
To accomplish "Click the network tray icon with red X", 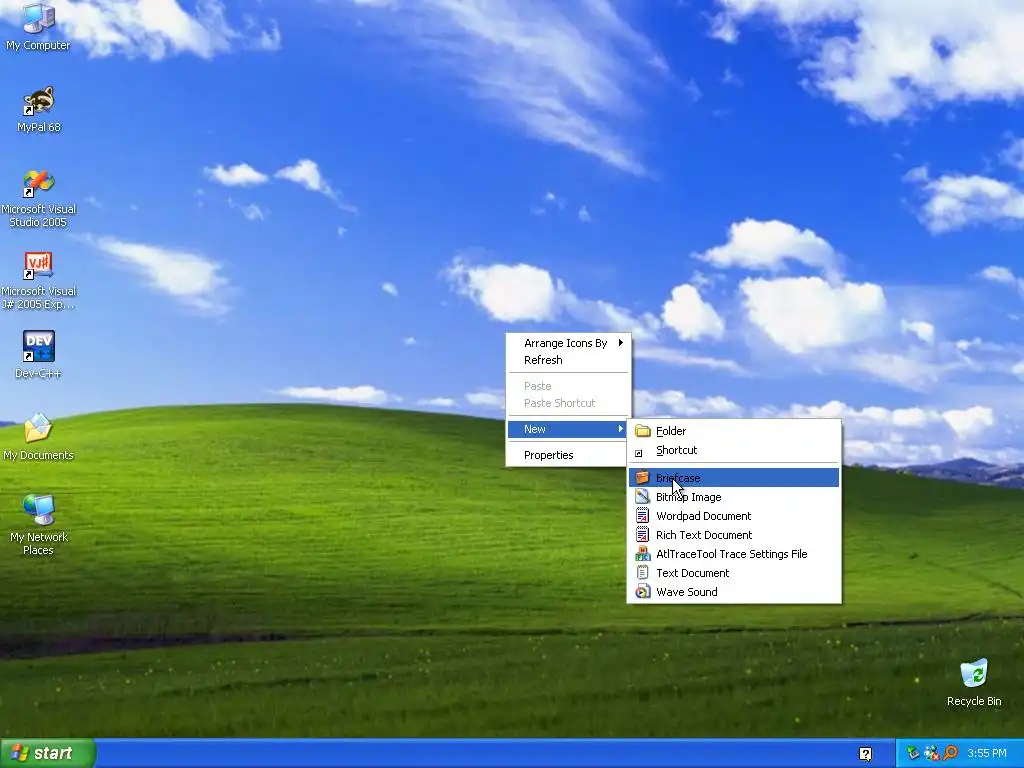I will pos(932,753).
